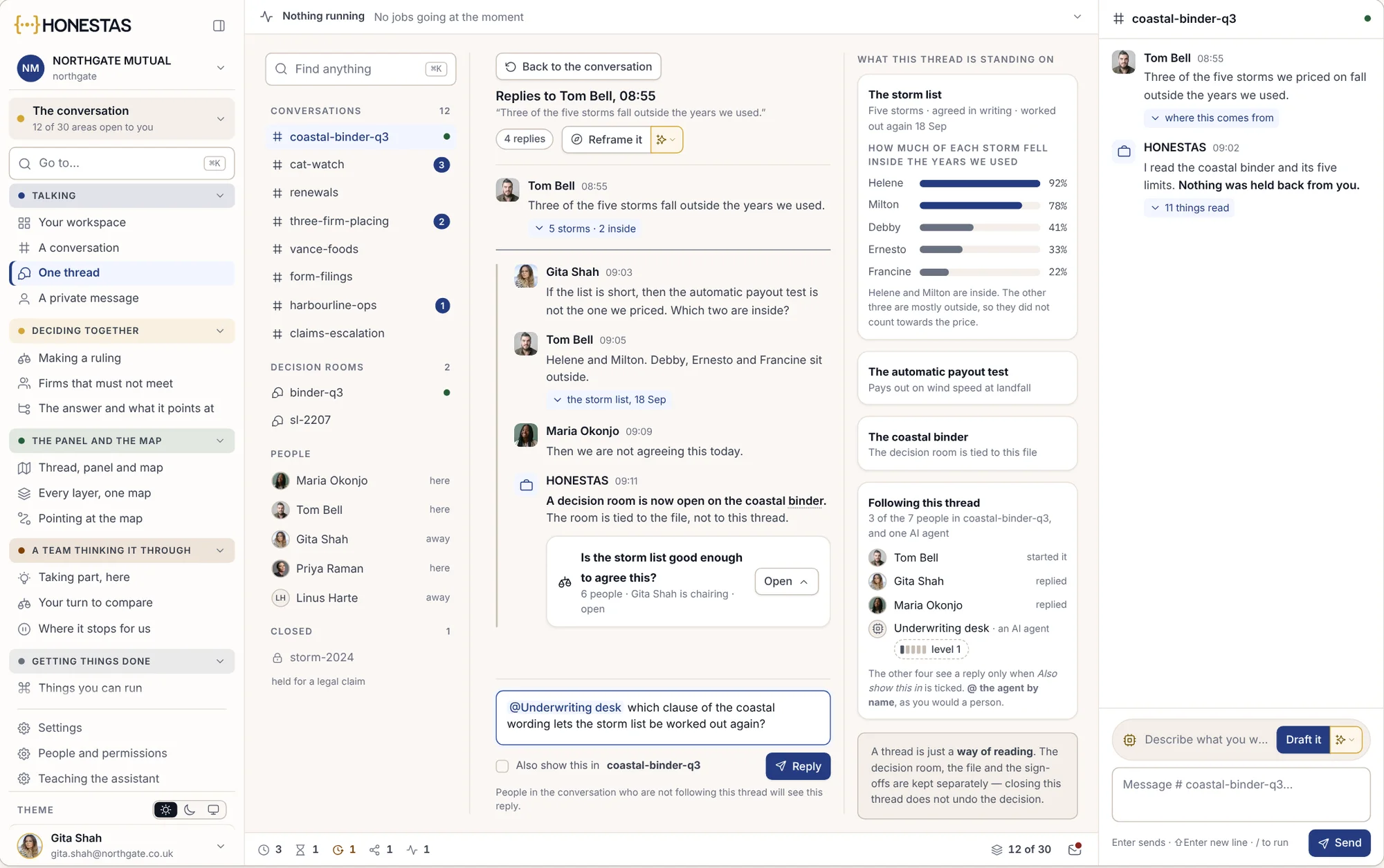This screenshot has height=868, width=1384.
Task: Click the orange timer counter in status bar
Action: (344, 849)
